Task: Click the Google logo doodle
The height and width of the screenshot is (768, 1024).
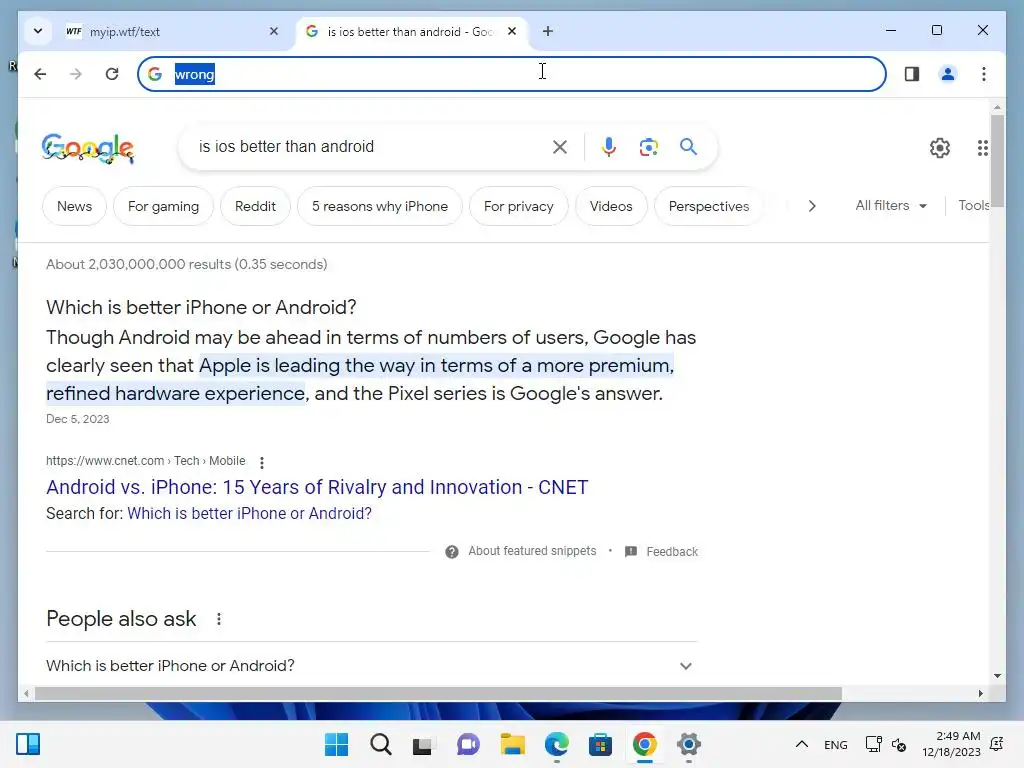Action: tap(88, 148)
